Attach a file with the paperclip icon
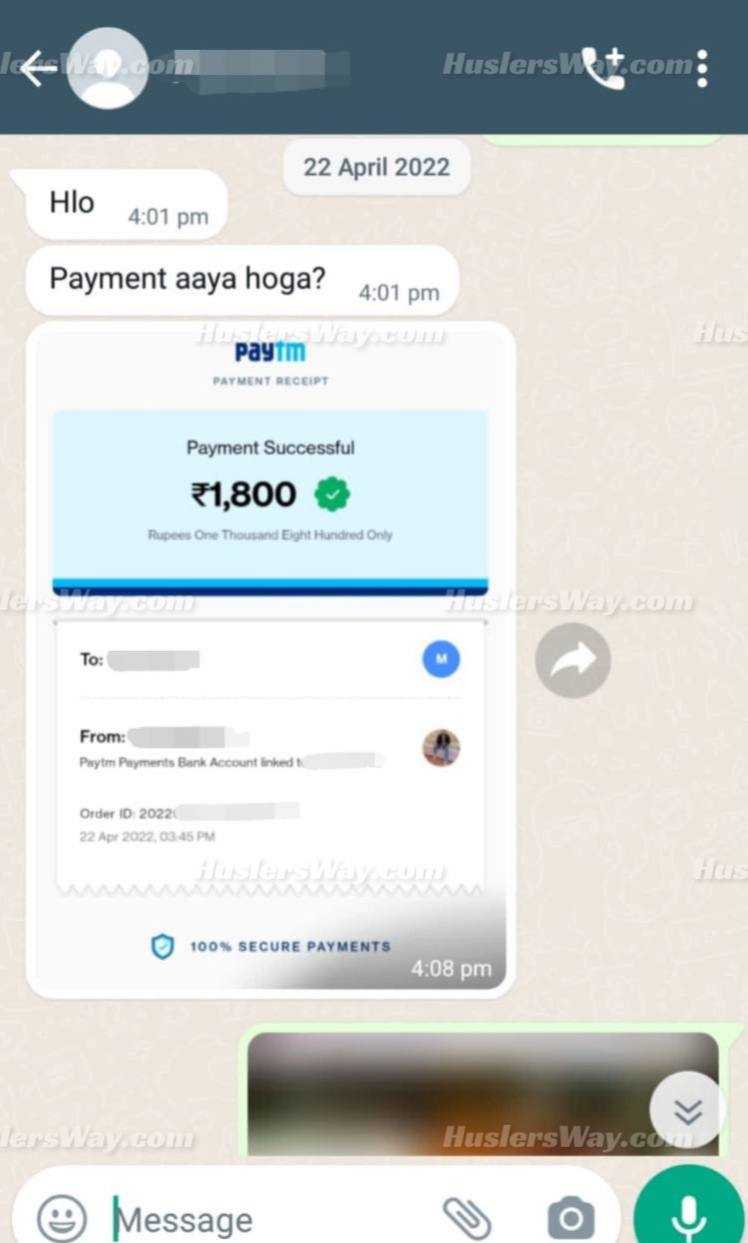 (x=467, y=1218)
